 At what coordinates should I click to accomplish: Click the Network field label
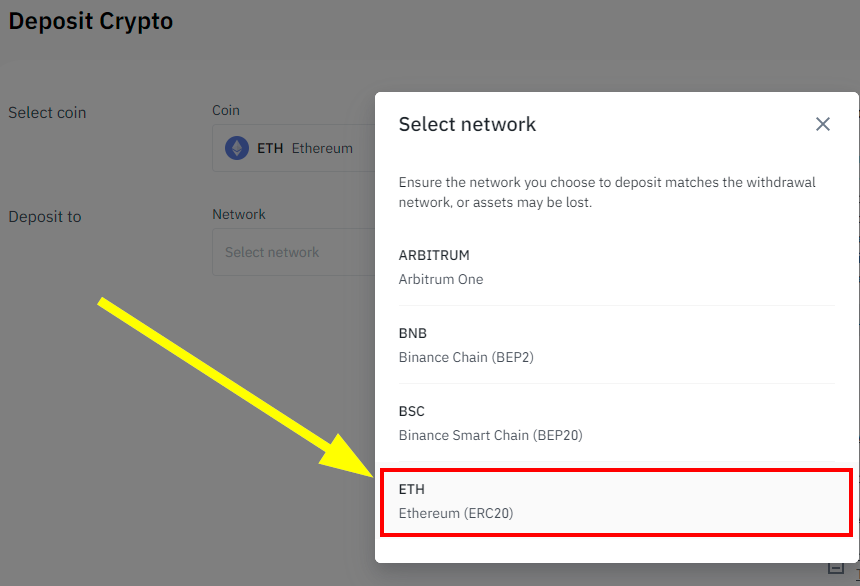[239, 214]
